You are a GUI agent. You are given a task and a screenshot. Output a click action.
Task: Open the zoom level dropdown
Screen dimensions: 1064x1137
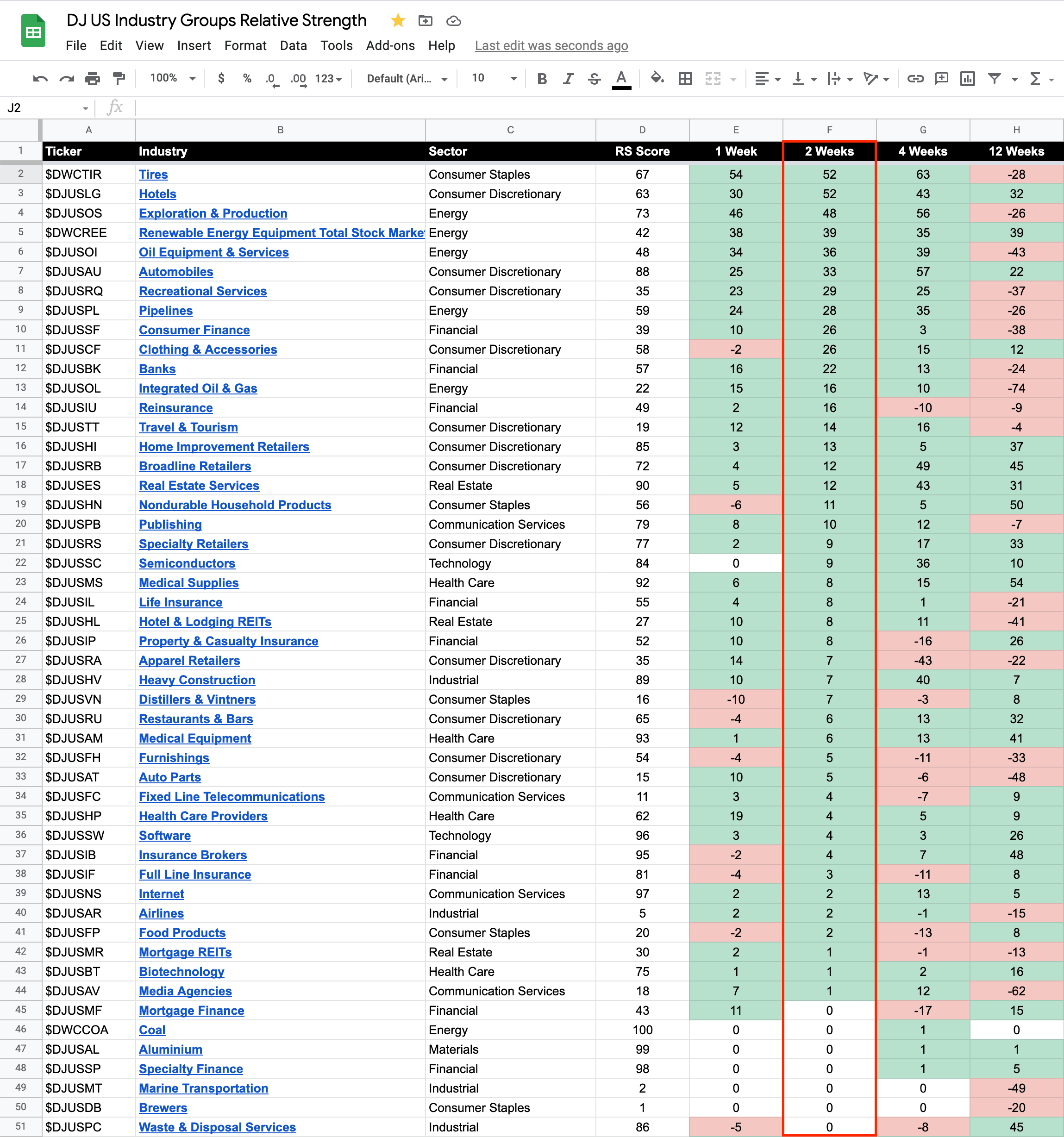coord(173,78)
